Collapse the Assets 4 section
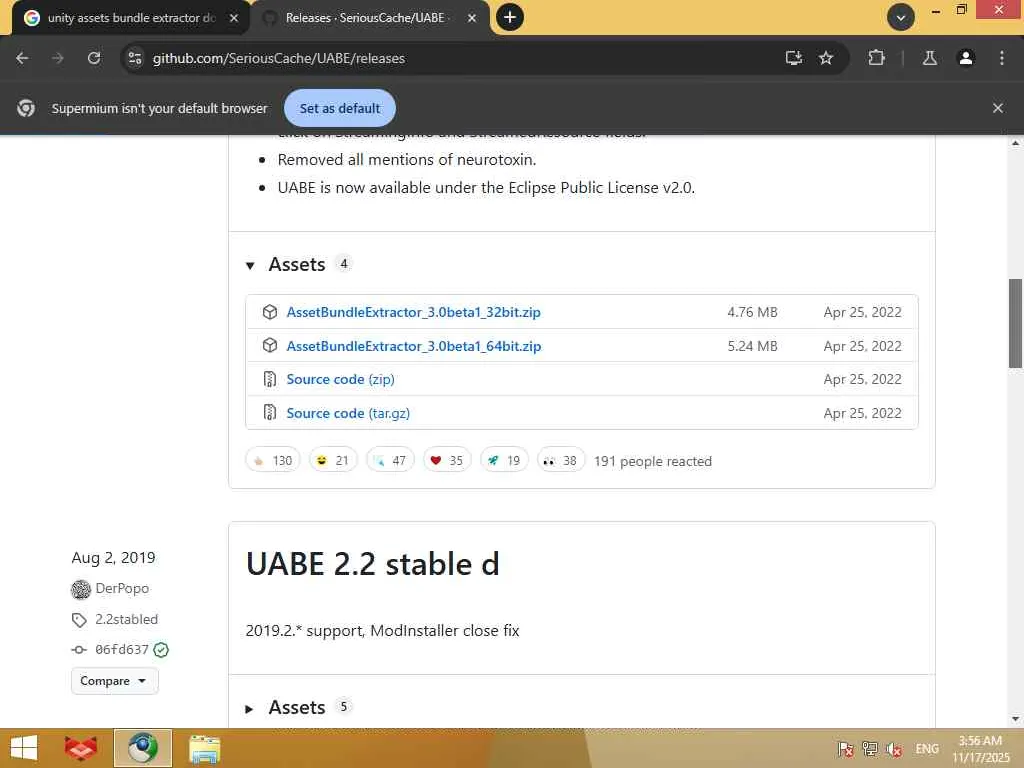 click(250, 265)
